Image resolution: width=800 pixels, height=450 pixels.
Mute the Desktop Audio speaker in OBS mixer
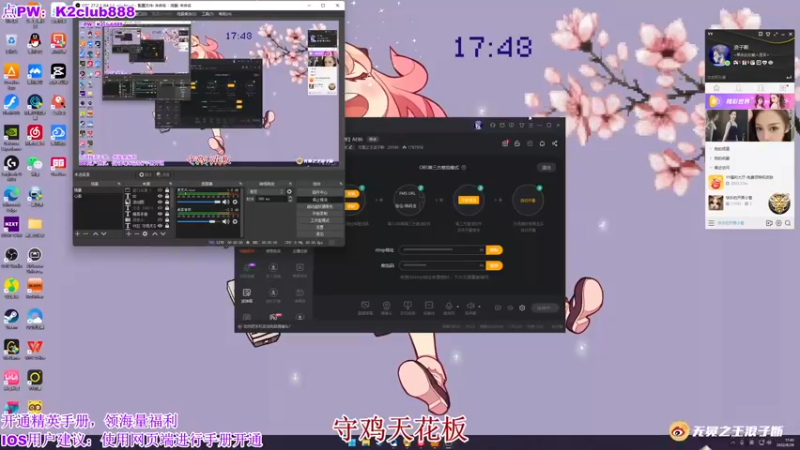226,221
